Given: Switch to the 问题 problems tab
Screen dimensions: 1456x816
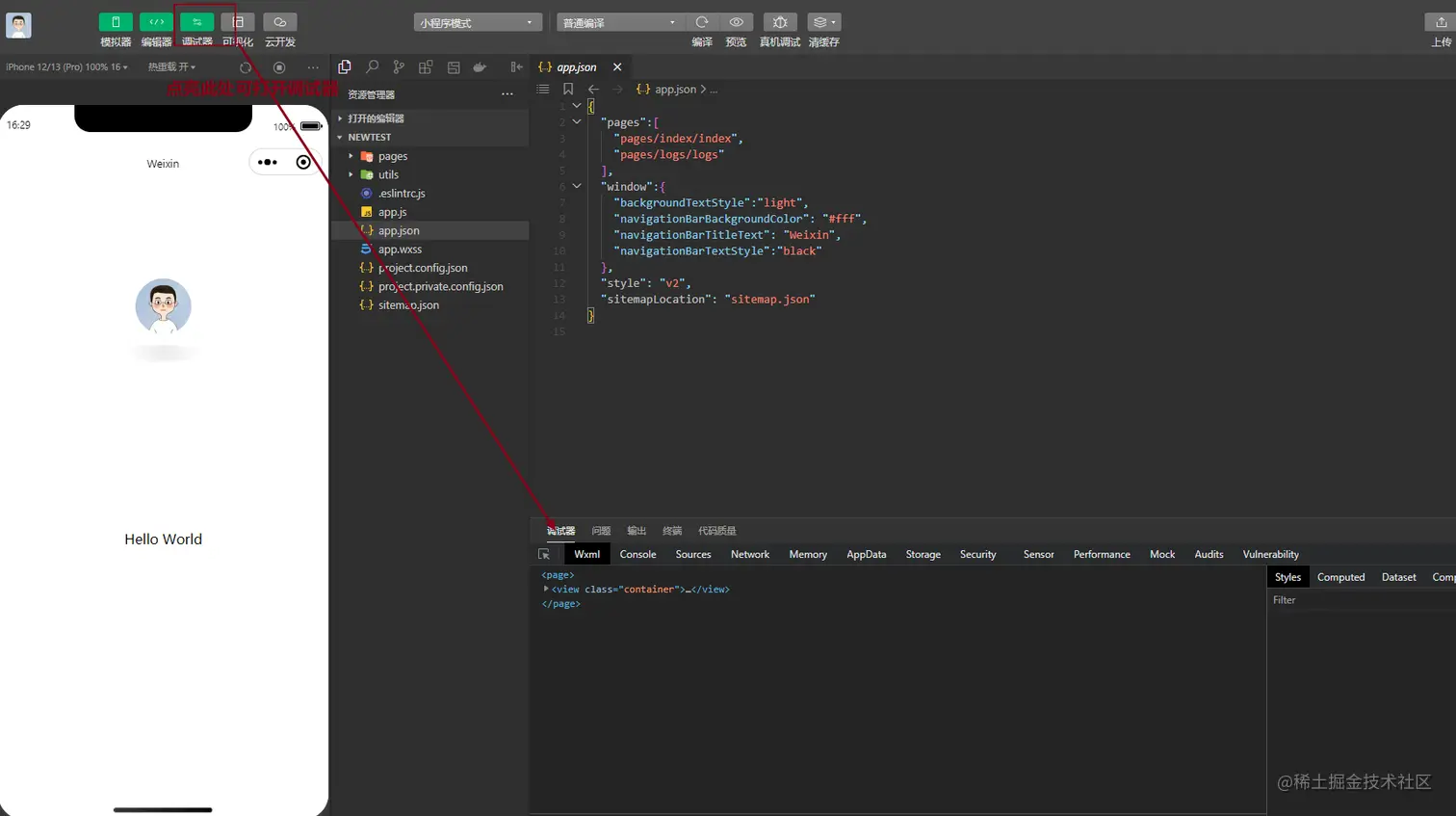Looking at the screenshot, I should (x=601, y=531).
